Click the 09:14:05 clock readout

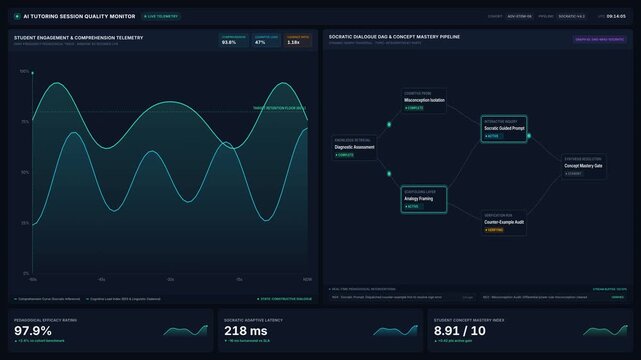616,16
